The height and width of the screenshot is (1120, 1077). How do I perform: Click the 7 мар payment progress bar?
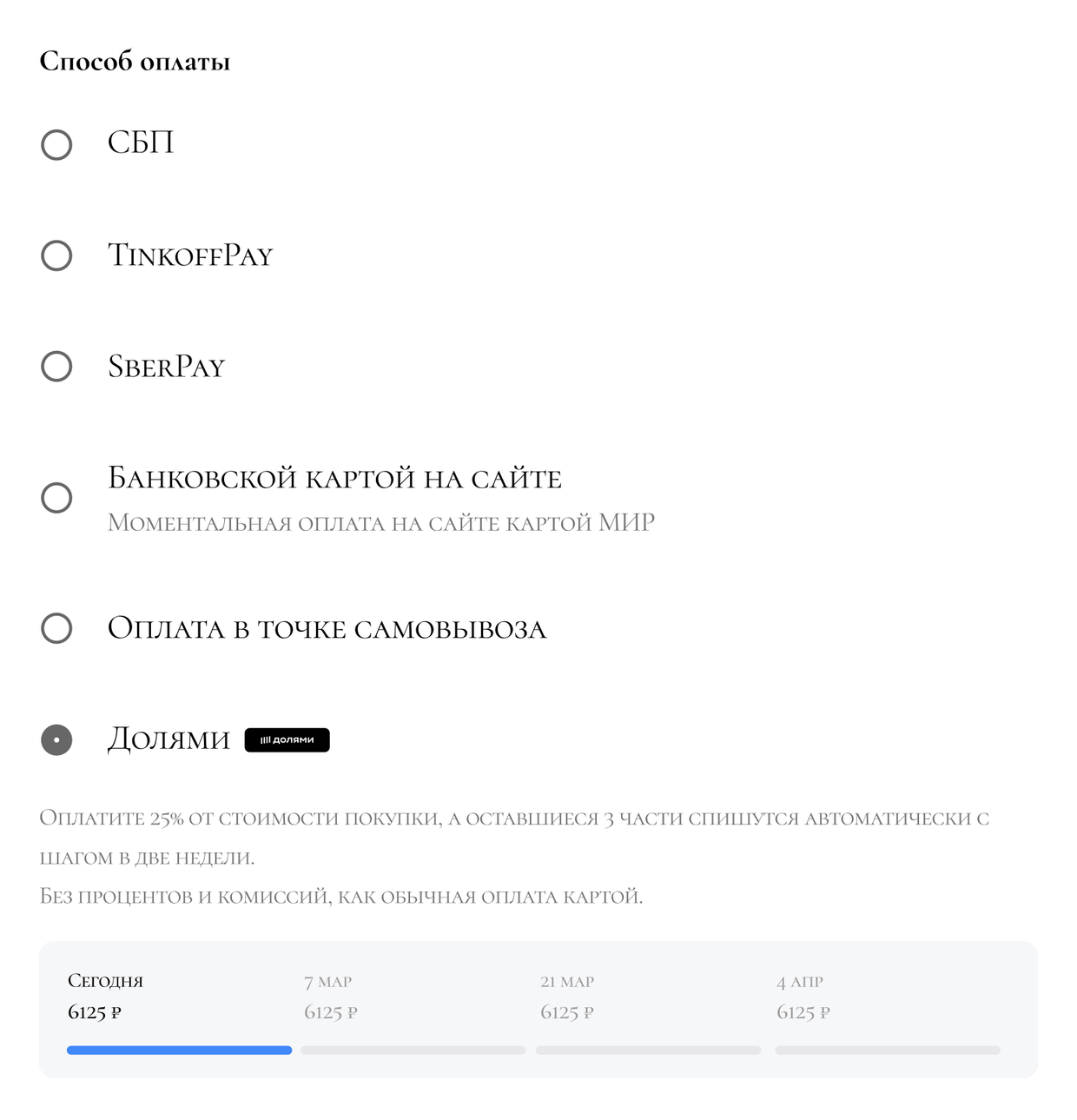coord(413,1050)
